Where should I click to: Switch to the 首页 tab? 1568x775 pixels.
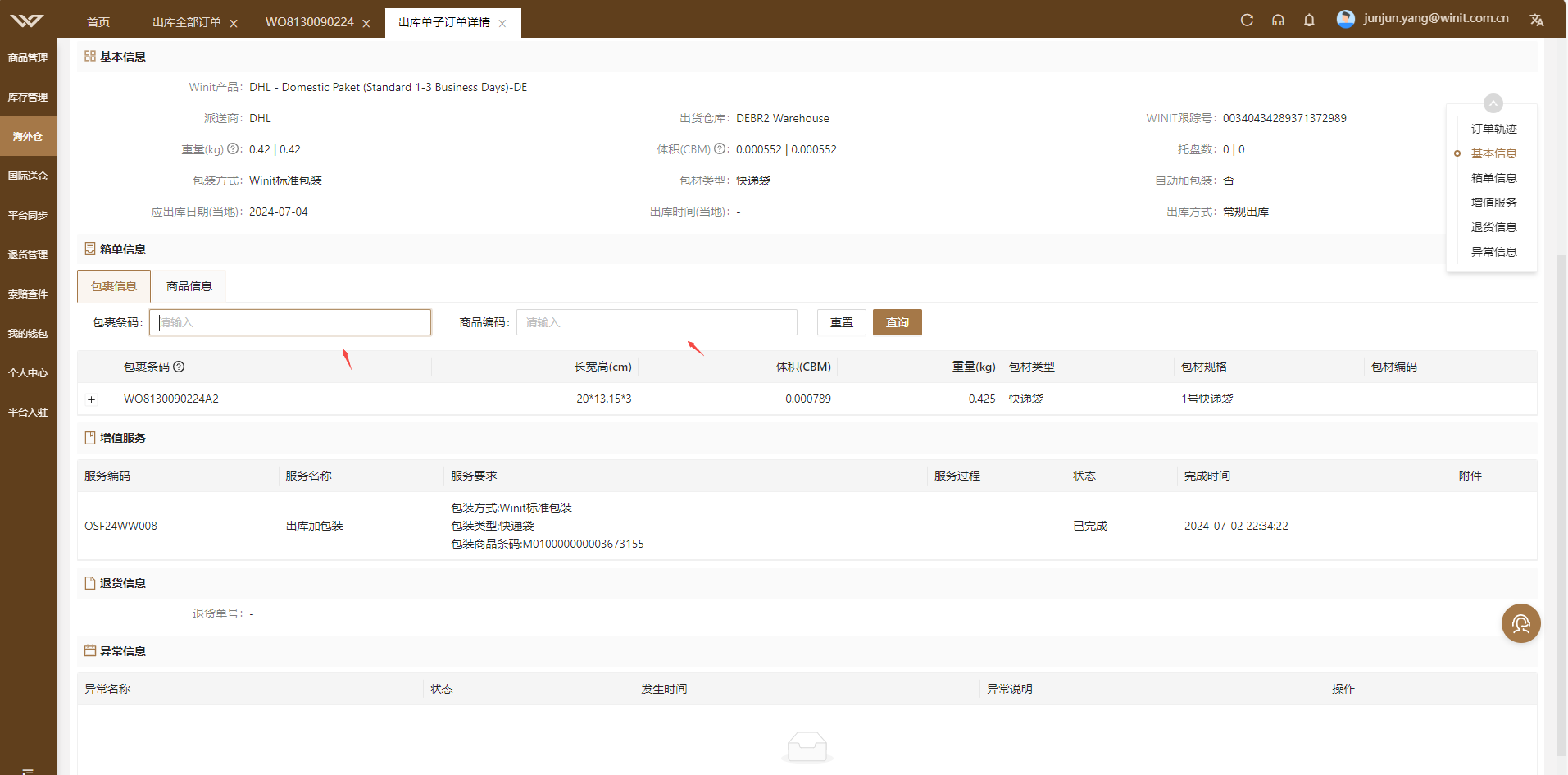pyautogui.click(x=98, y=22)
